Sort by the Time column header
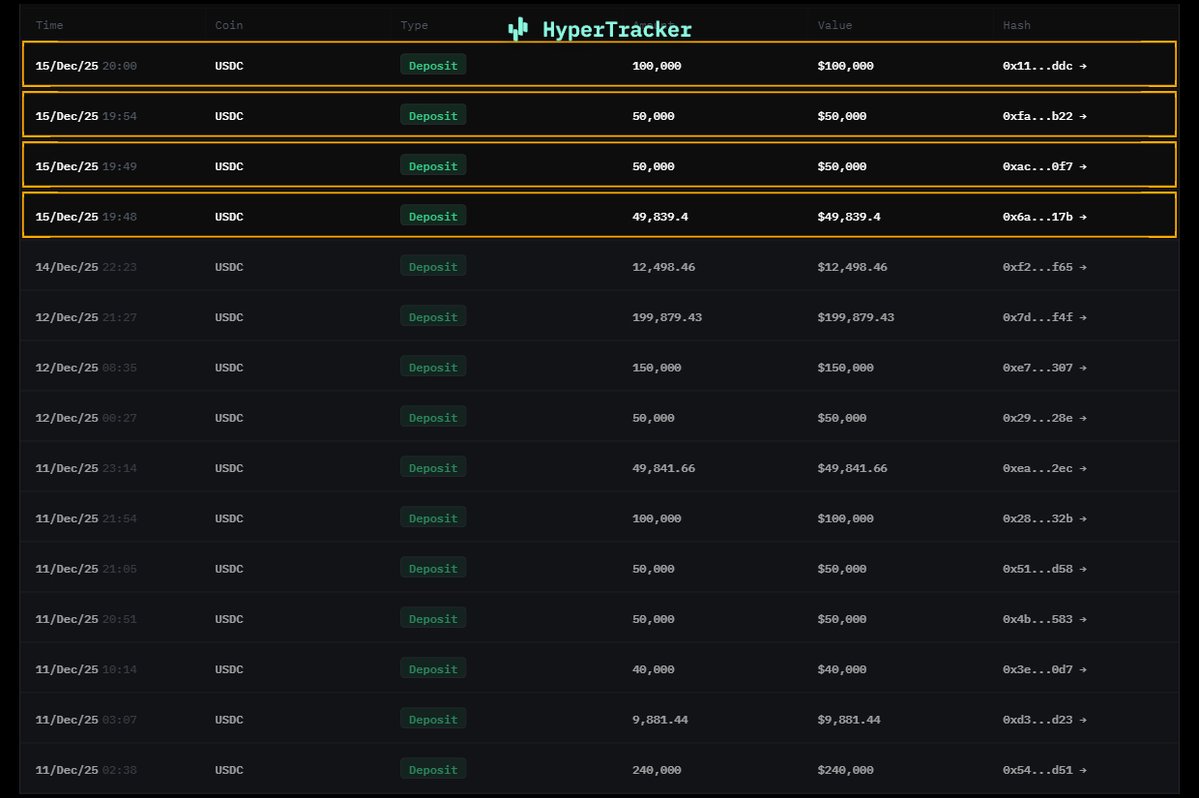 click(x=49, y=25)
